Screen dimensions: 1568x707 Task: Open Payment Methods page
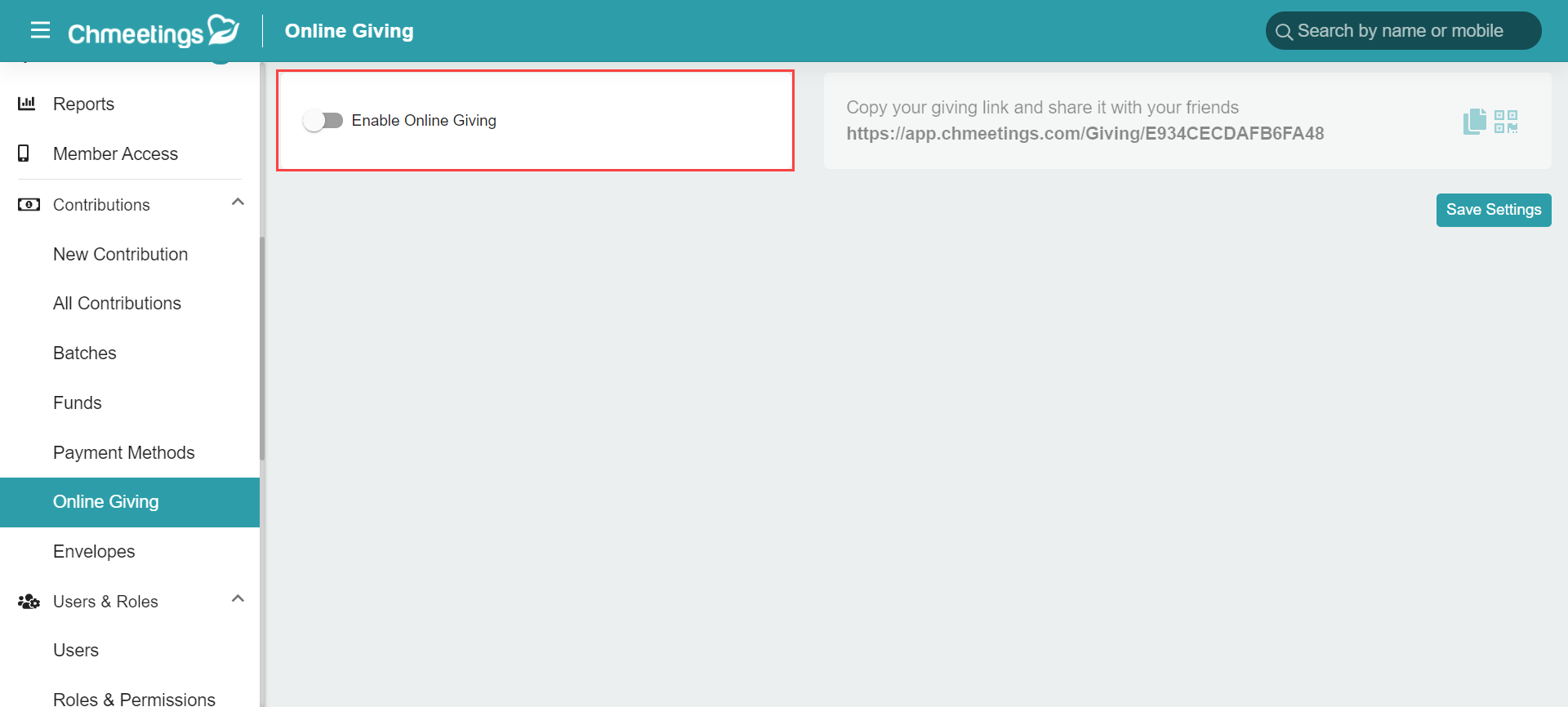click(130, 452)
